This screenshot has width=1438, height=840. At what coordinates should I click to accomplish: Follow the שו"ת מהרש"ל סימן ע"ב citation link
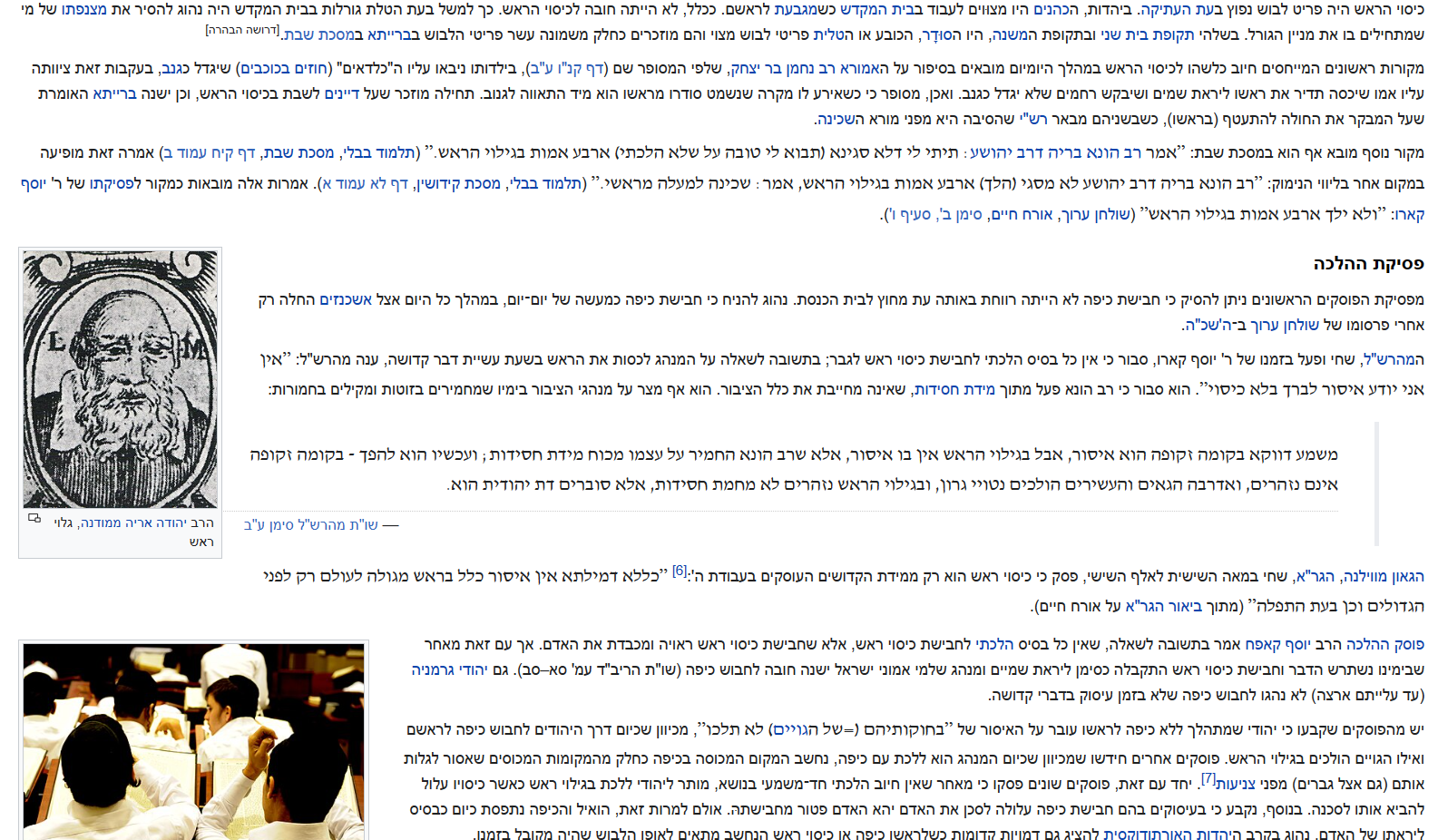click(x=310, y=524)
